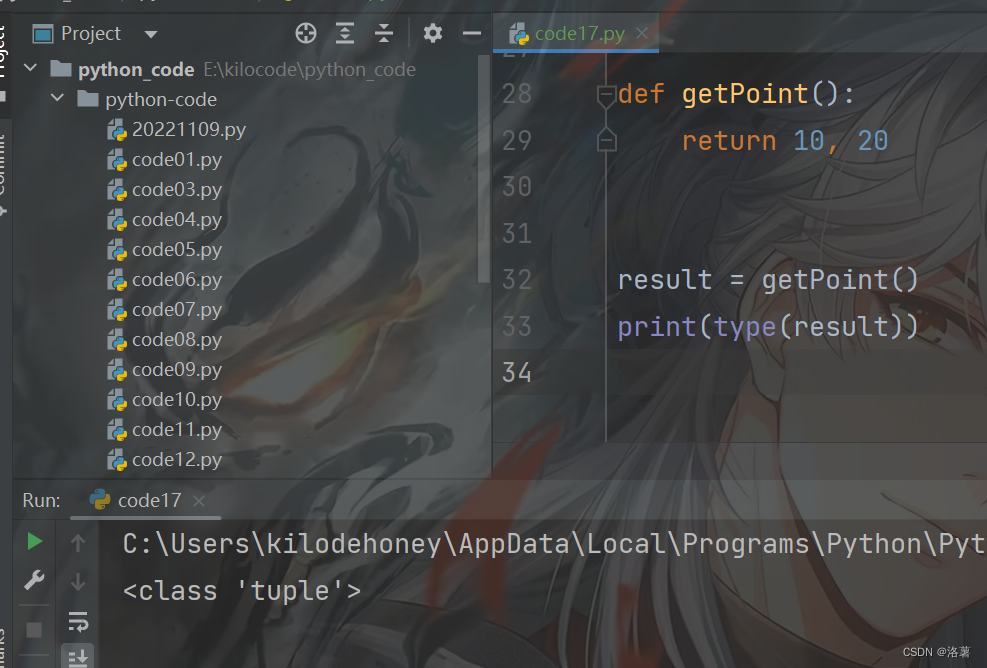Image resolution: width=987 pixels, height=668 pixels.
Task: Click the Expand All icon in Project panel
Action: coord(345,33)
